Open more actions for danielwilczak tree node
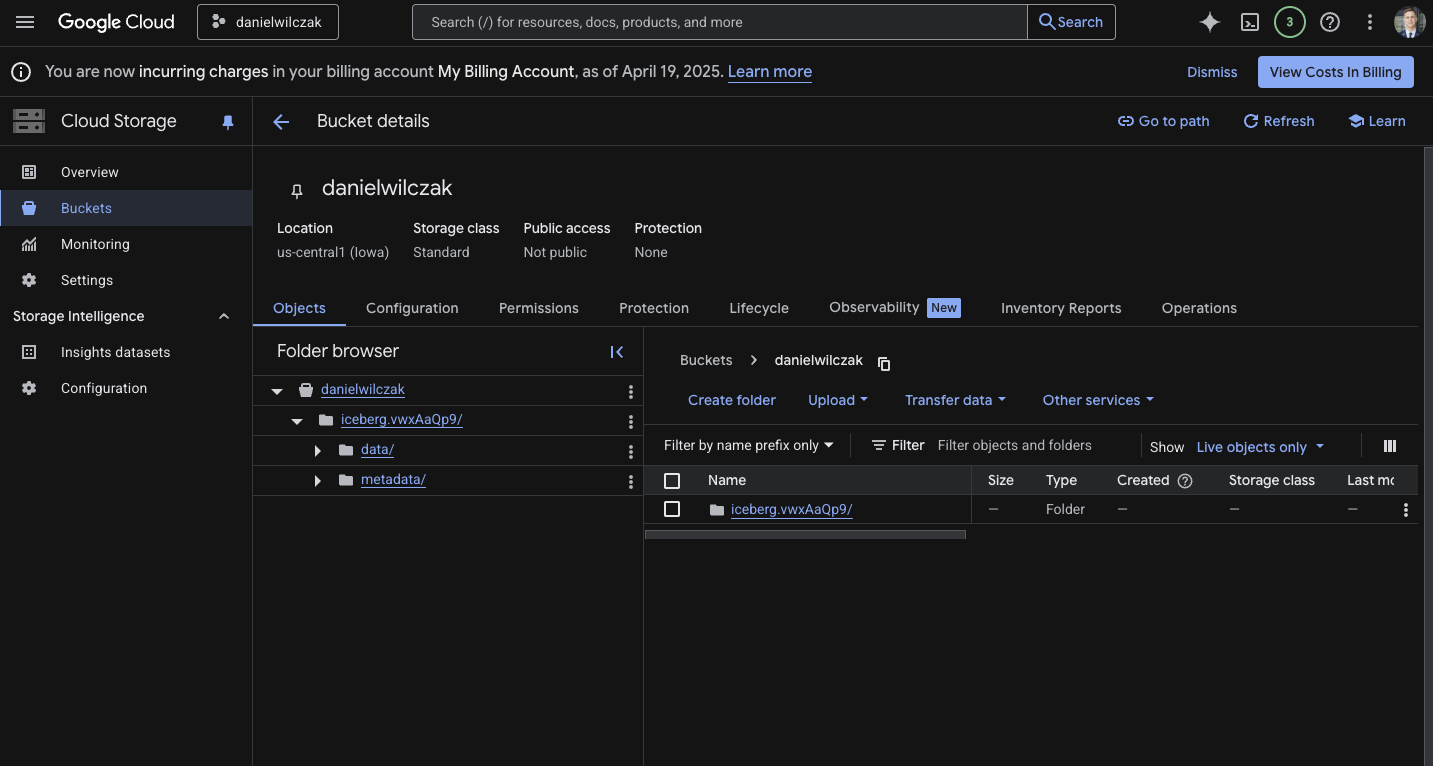Screen dimensions: 1433x766 631,391
